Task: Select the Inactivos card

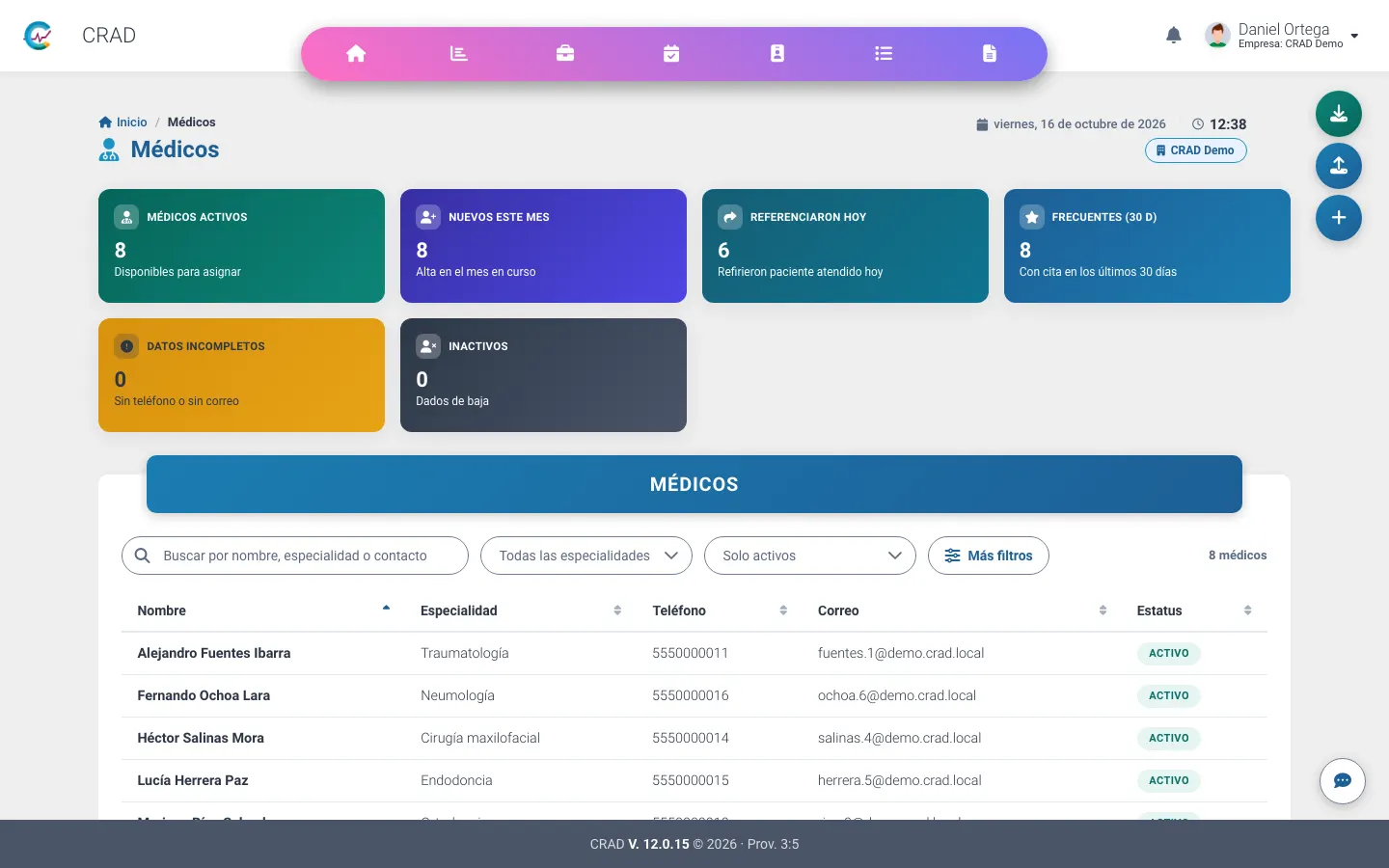Action: [543, 375]
